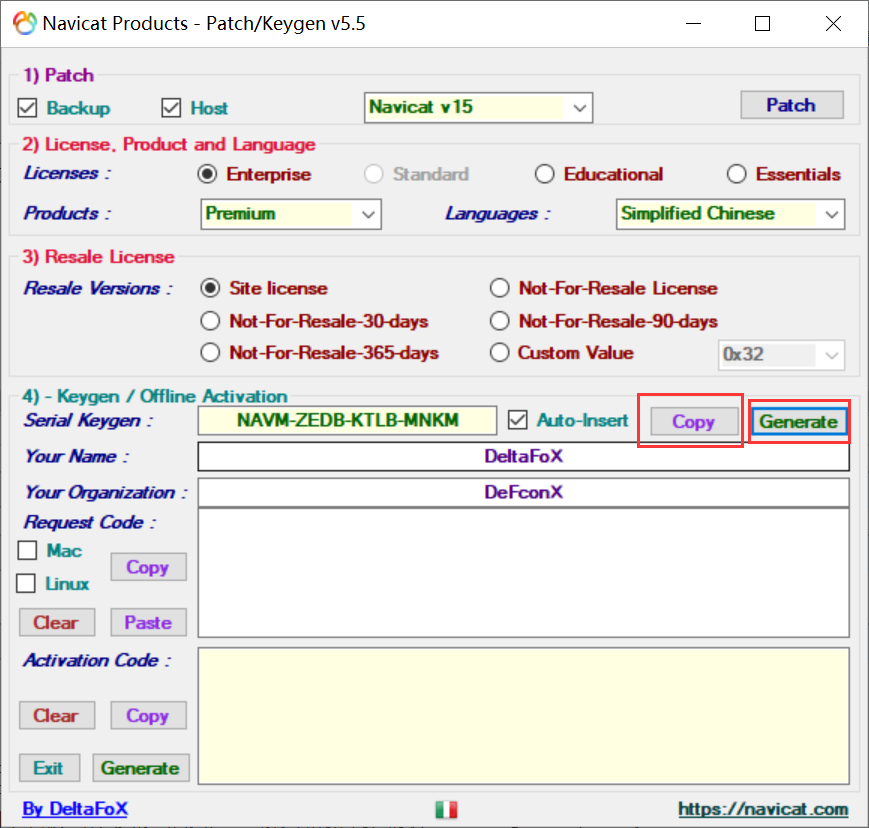Select the Educational license option

(544, 174)
